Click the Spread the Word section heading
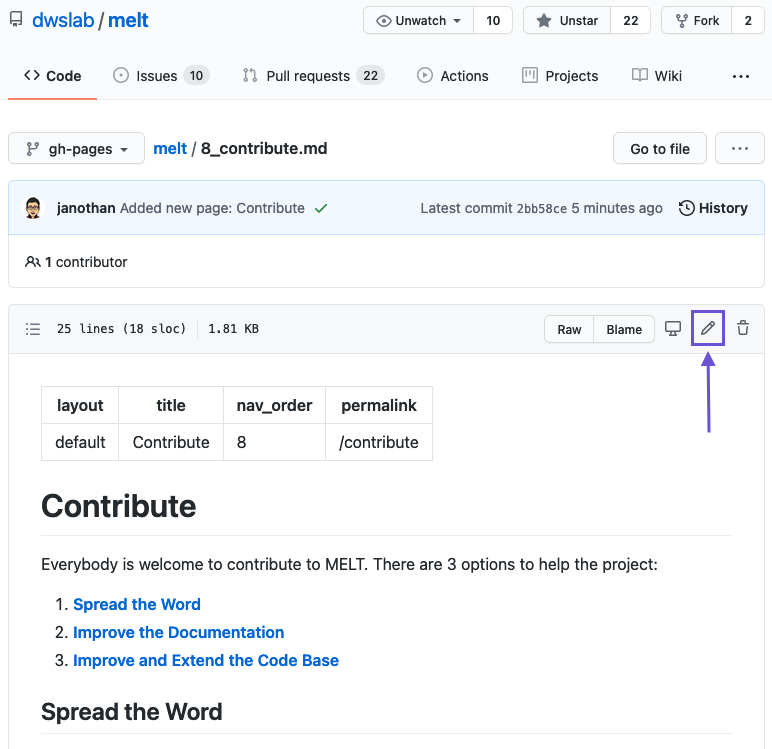 coord(132,712)
